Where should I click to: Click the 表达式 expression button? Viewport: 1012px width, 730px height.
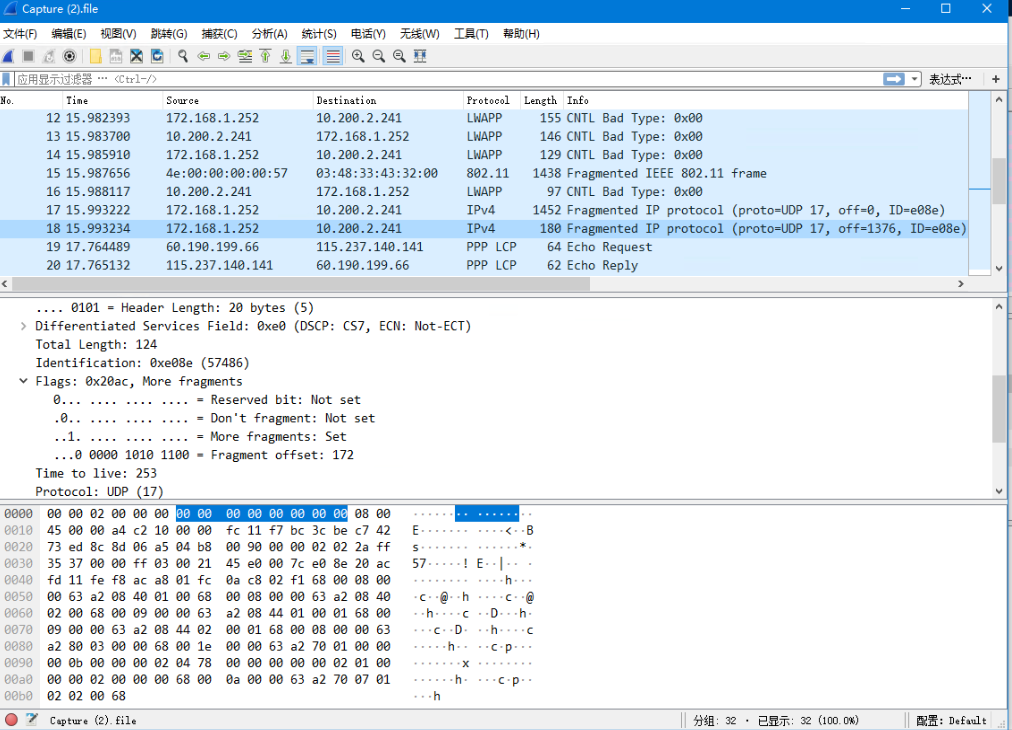(950, 79)
